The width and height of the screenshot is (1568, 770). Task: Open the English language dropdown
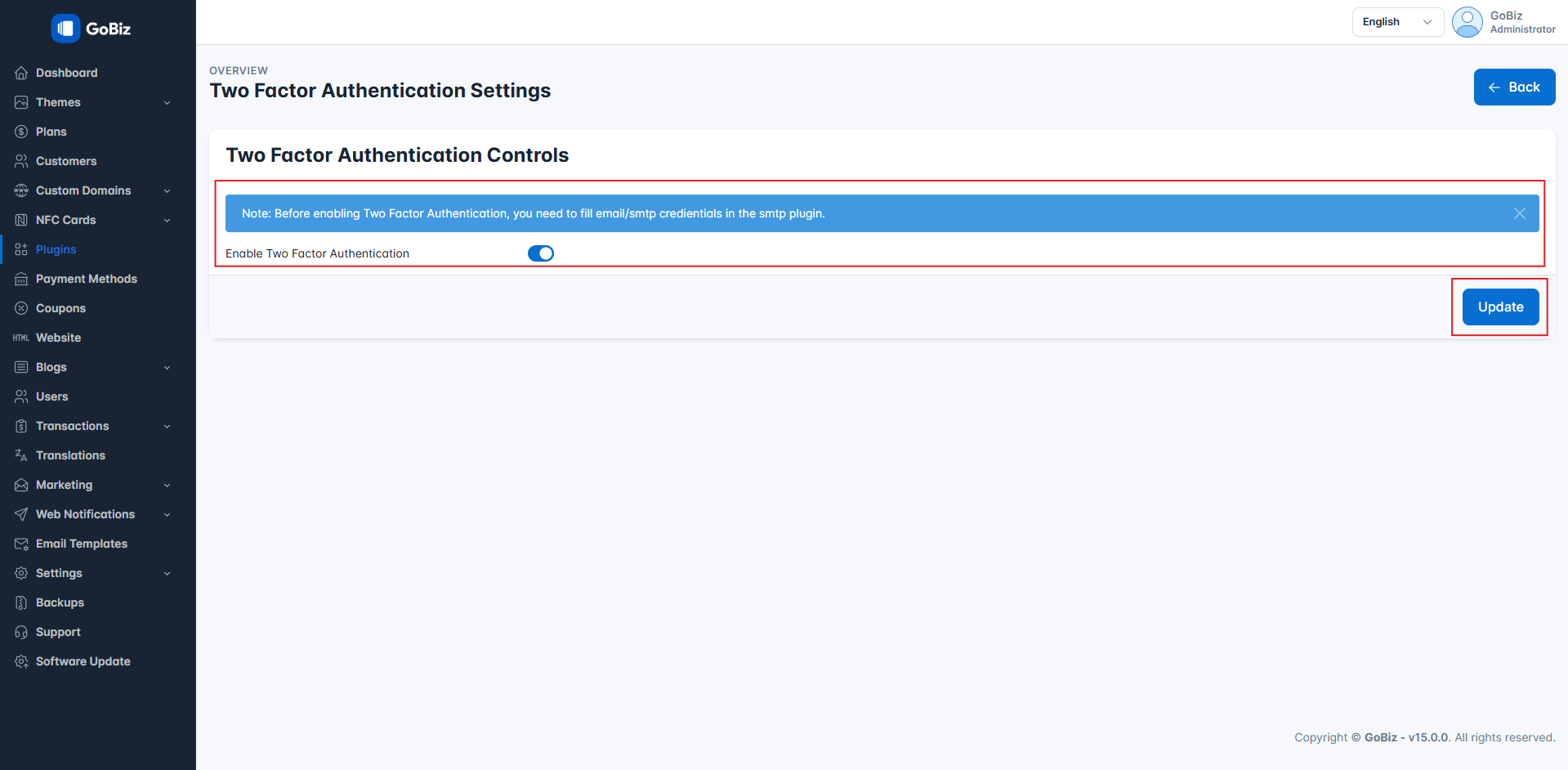1397,22
